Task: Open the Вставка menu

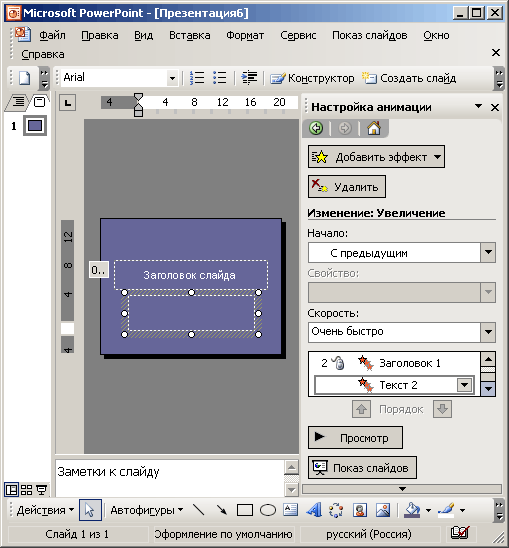Action: [x=190, y=35]
